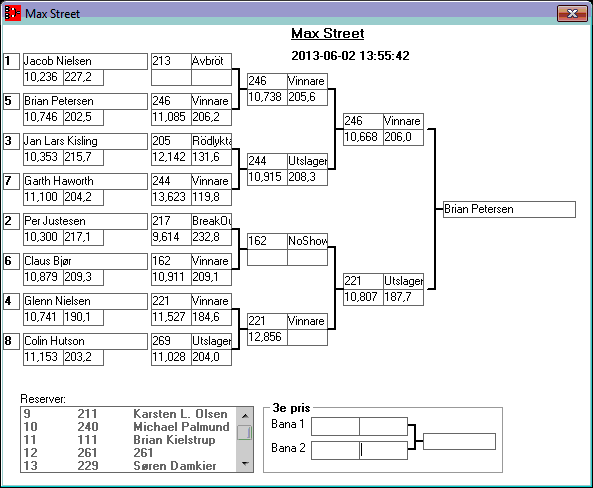Select reserve row 13 Søren Damkier

[129, 466]
